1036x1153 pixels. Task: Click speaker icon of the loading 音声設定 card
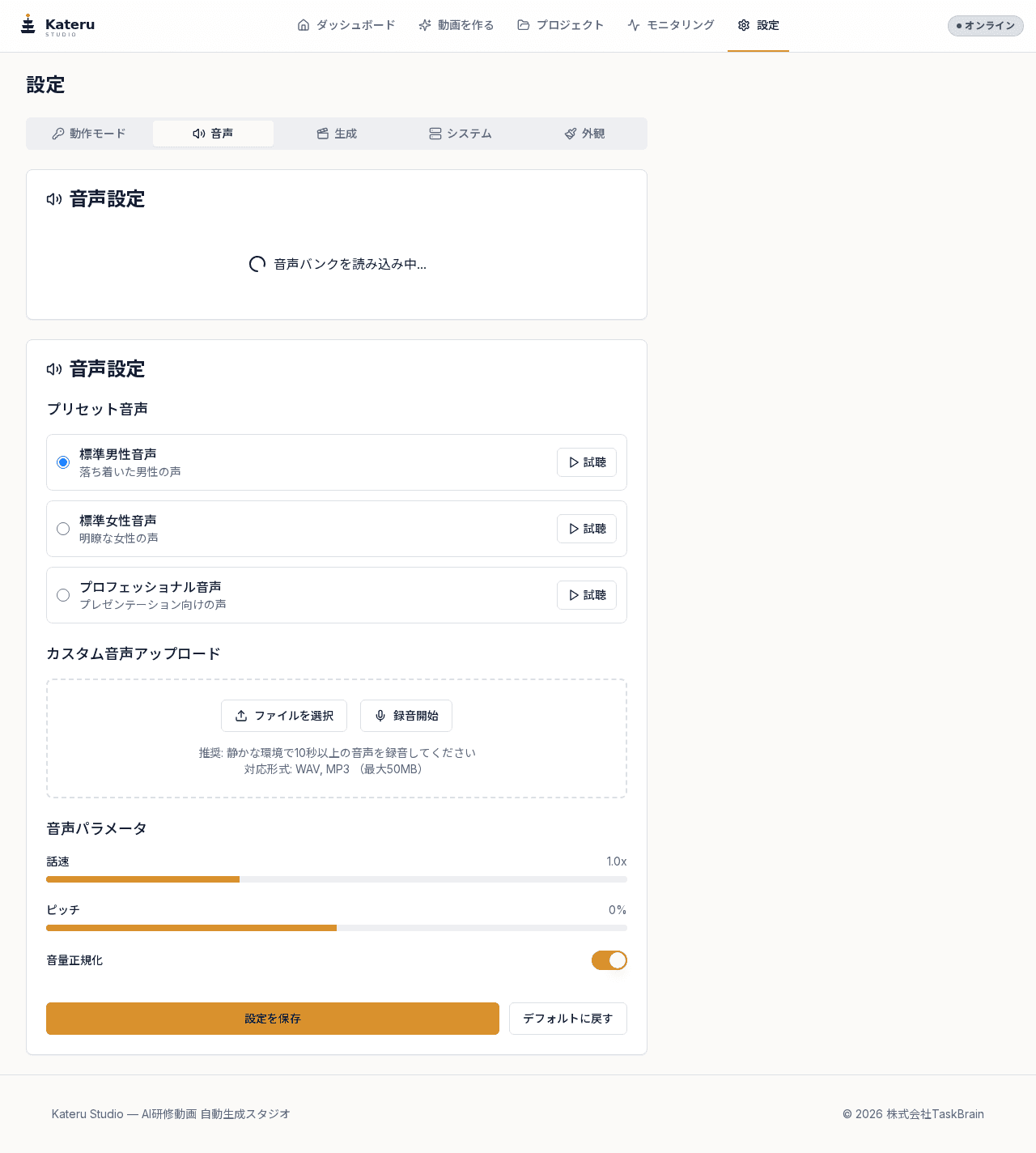pyautogui.click(x=54, y=199)
